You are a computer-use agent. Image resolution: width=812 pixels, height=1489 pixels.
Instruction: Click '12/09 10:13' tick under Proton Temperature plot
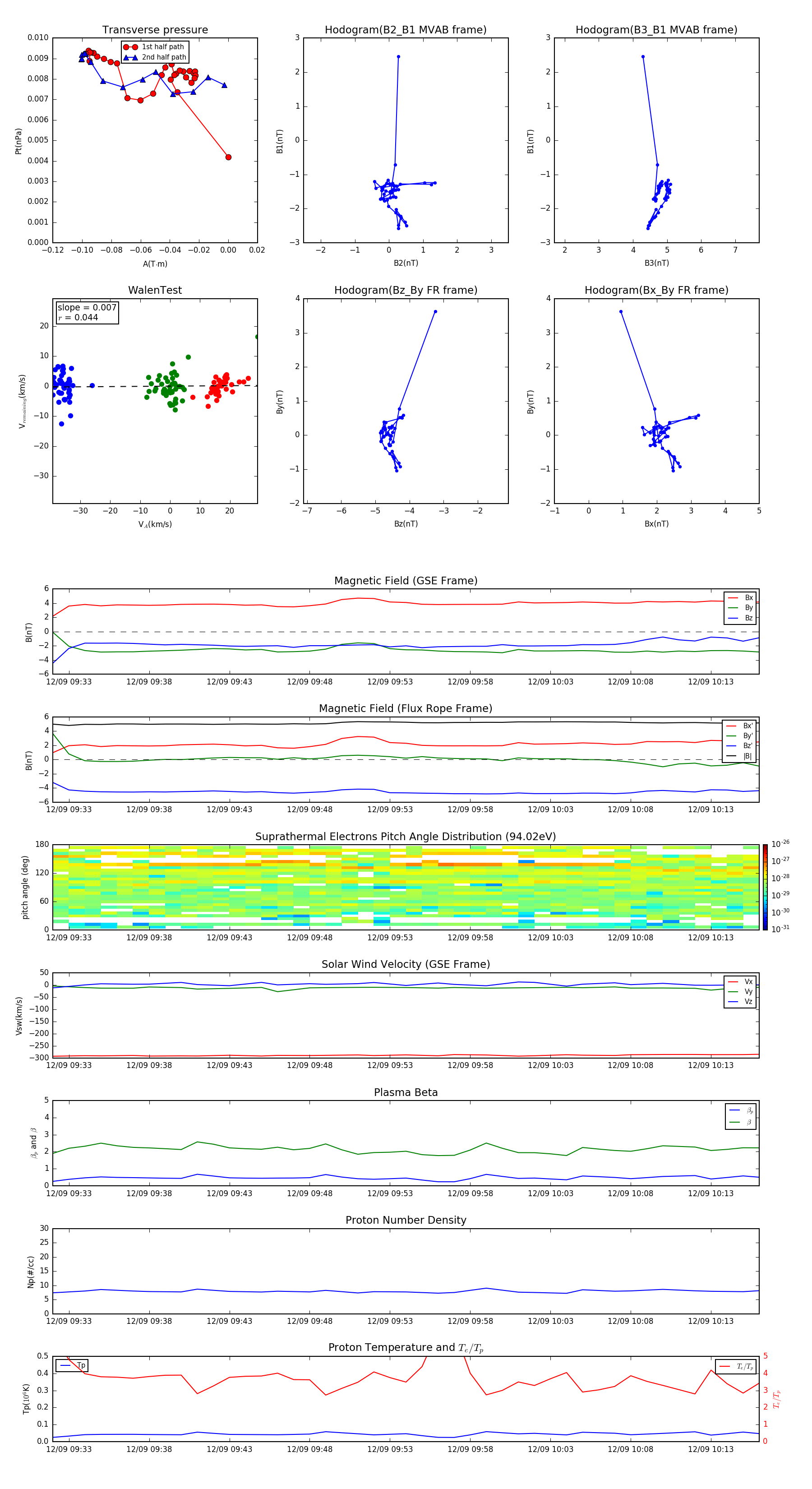point(710,1449)
